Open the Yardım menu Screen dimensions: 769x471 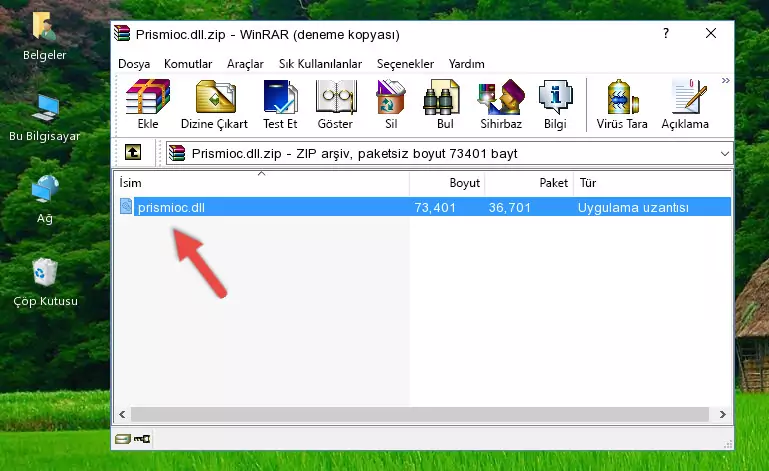coord(466,64)
